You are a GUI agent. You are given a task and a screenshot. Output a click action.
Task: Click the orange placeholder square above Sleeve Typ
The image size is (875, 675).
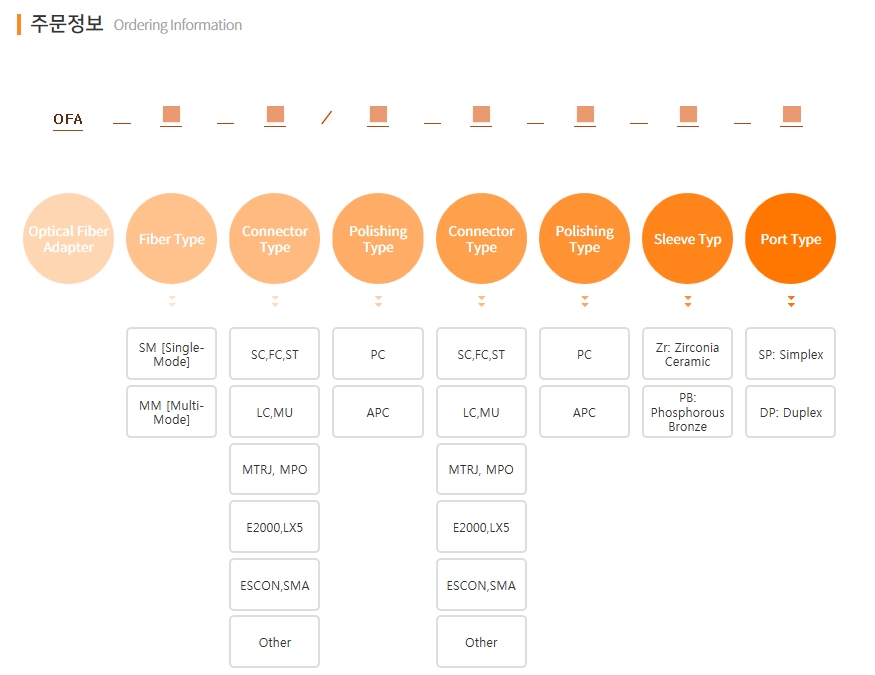pos(688,114)
